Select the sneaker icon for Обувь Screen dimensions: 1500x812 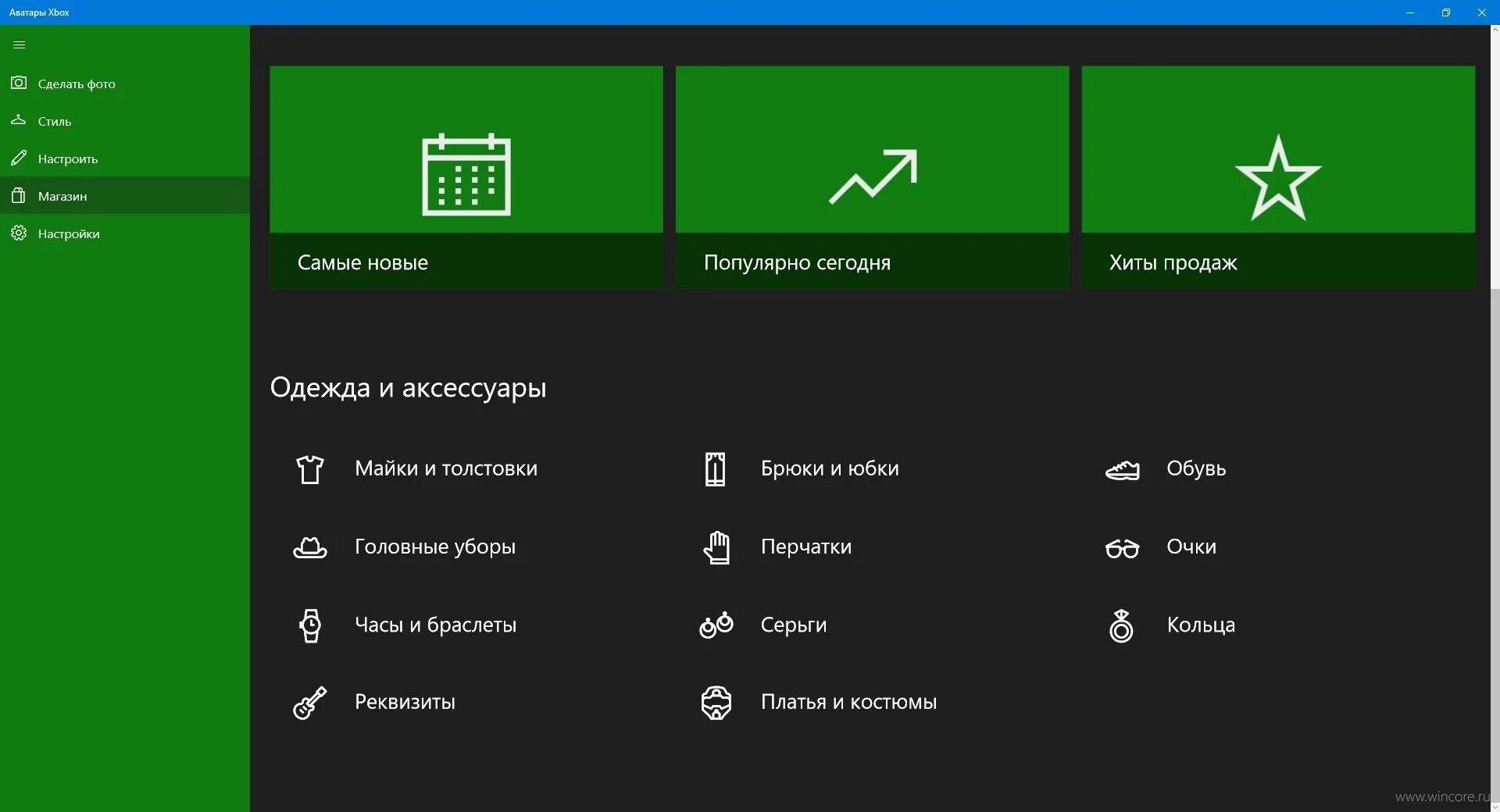click(x=1123, y=468)
